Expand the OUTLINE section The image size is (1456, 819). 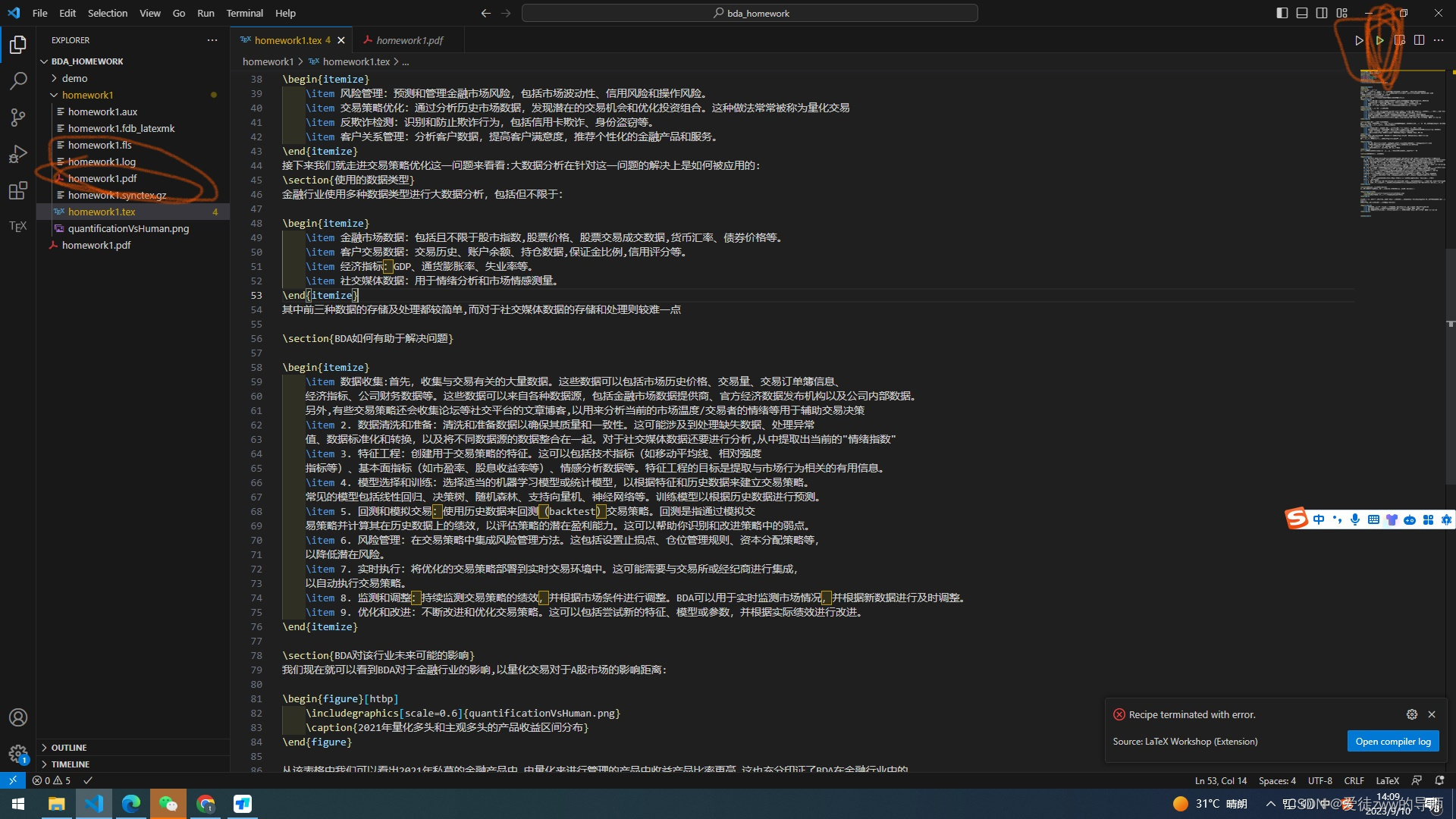point(69,748)
